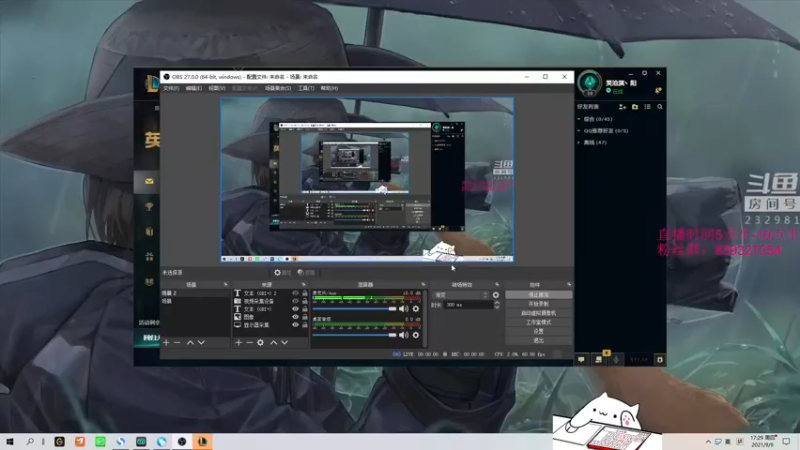Click add friend icon in friends panel
This screenshot has height=450, width=800.
[x=622, y=107]
